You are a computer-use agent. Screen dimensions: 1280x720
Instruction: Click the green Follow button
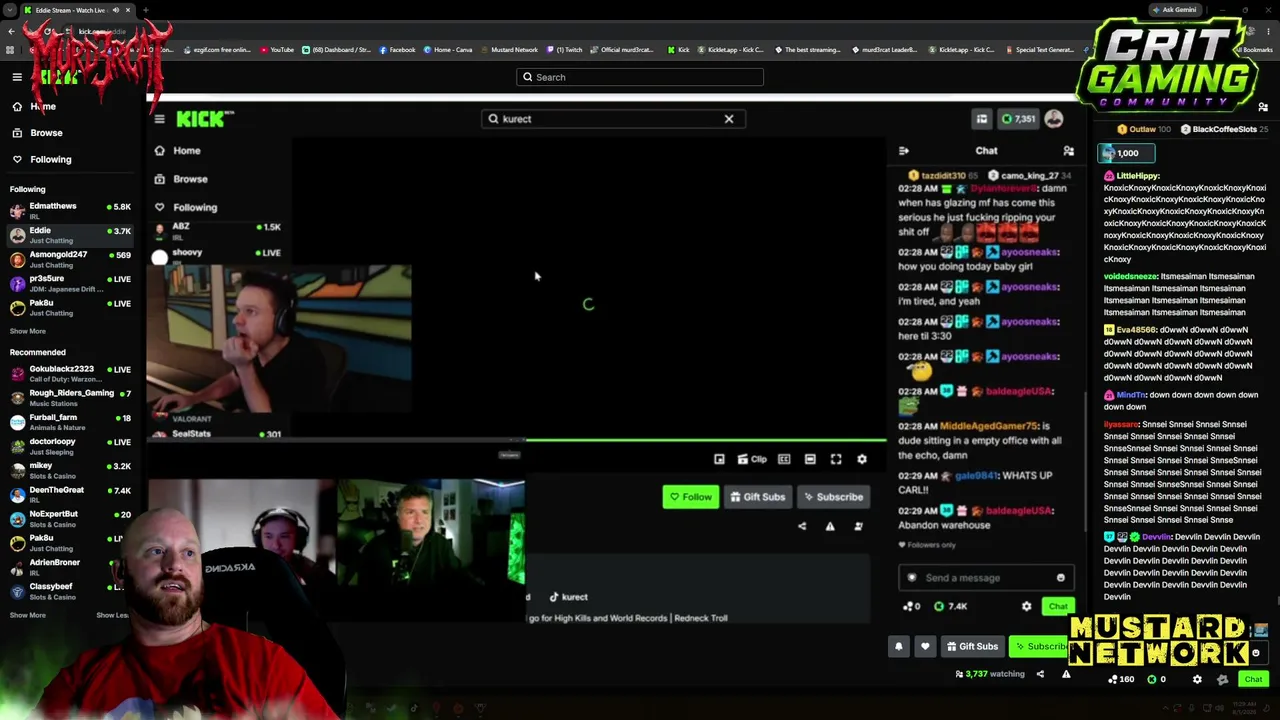pos(690,497)
